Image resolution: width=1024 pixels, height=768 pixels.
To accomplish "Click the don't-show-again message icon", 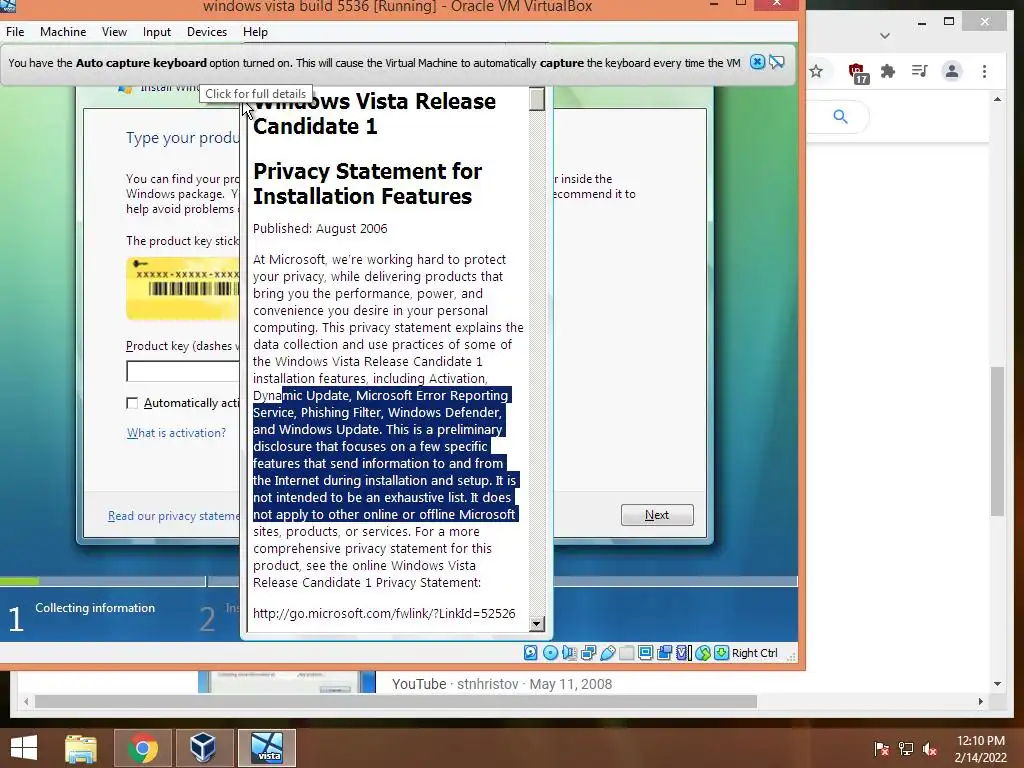I will click(776, 62).
